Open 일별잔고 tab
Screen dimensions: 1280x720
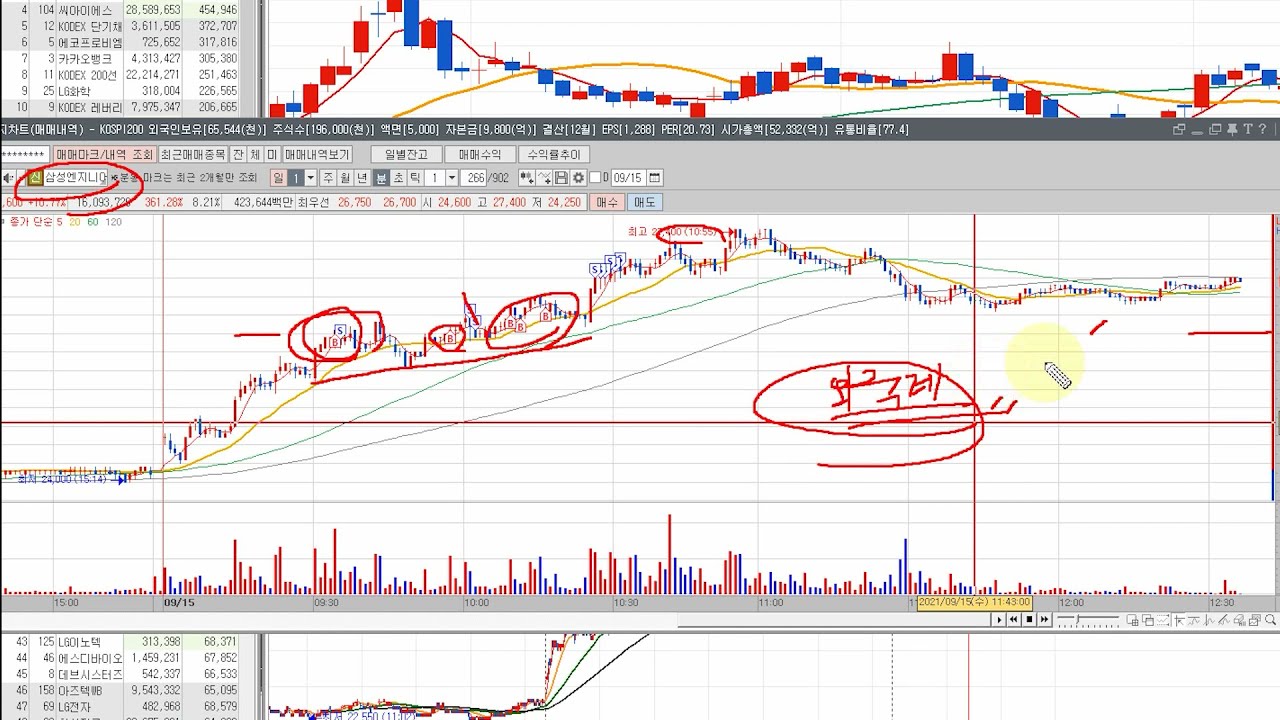(406, 154)
